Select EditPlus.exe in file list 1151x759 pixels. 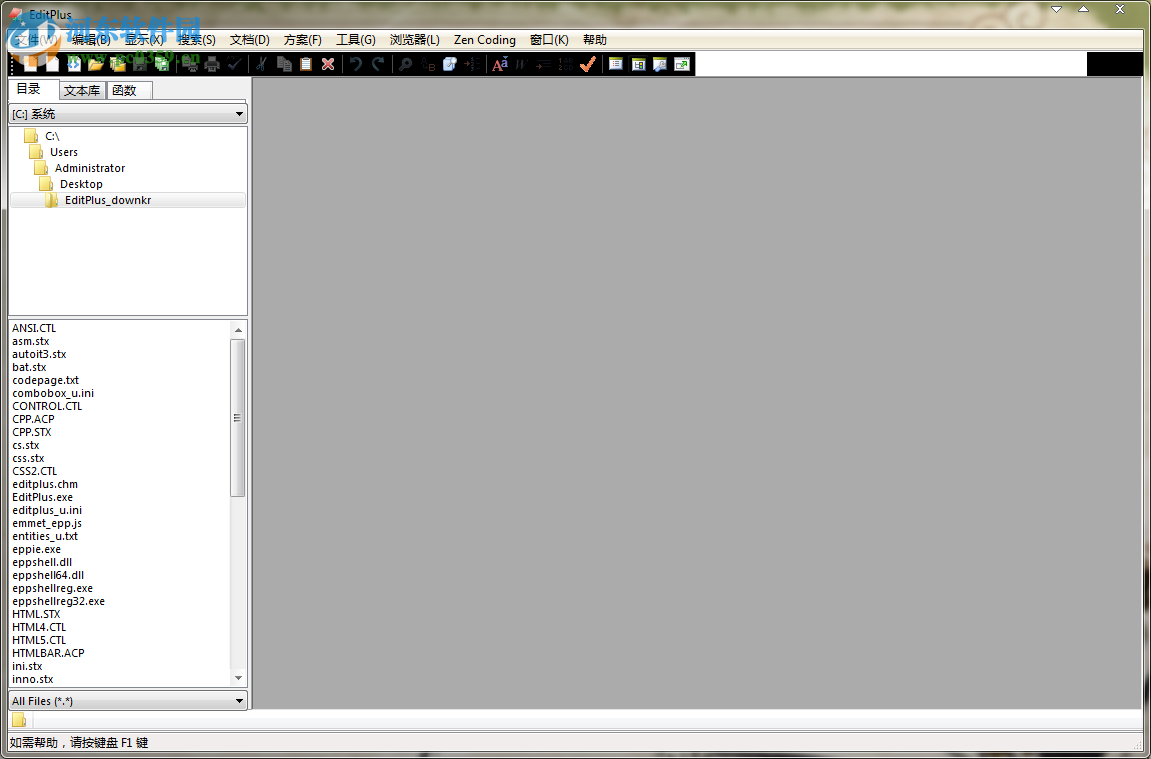point(43,497)
